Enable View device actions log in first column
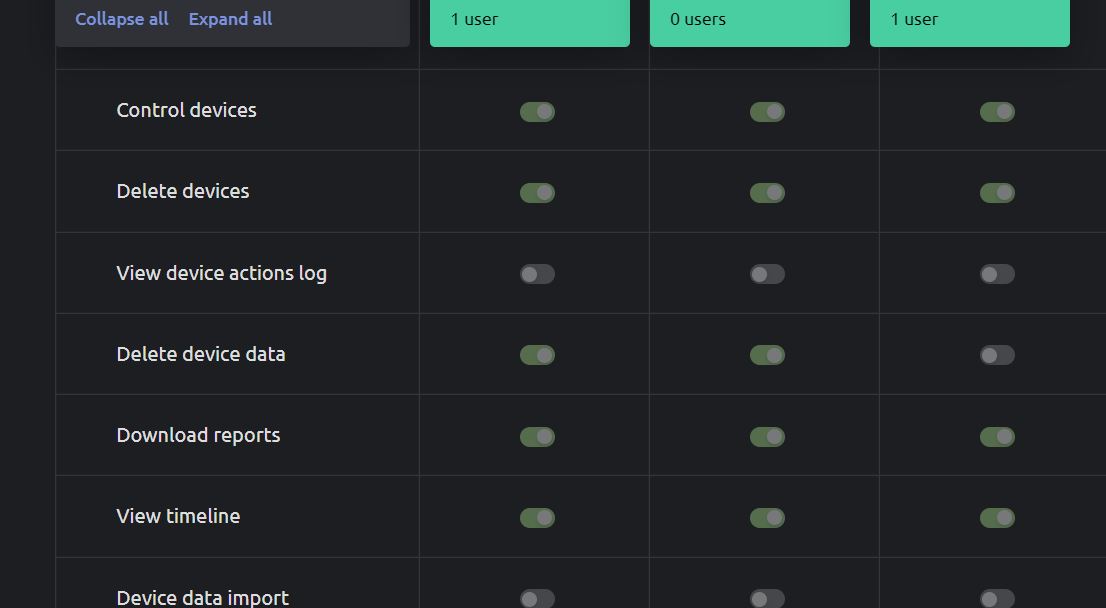 pyautogui.click(x=537, y=274)
